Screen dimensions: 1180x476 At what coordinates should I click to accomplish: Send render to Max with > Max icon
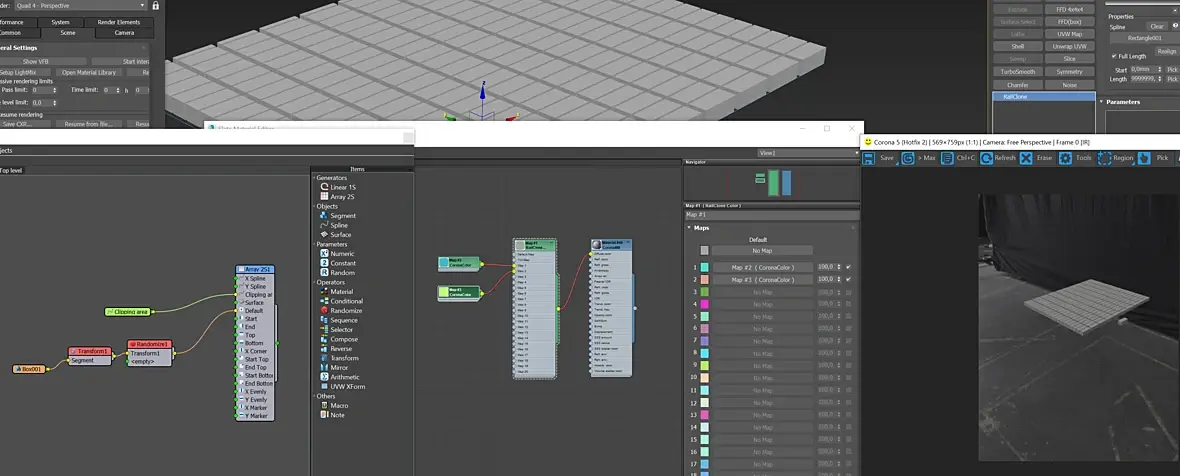pyautogui.click(x=908, y=158)
